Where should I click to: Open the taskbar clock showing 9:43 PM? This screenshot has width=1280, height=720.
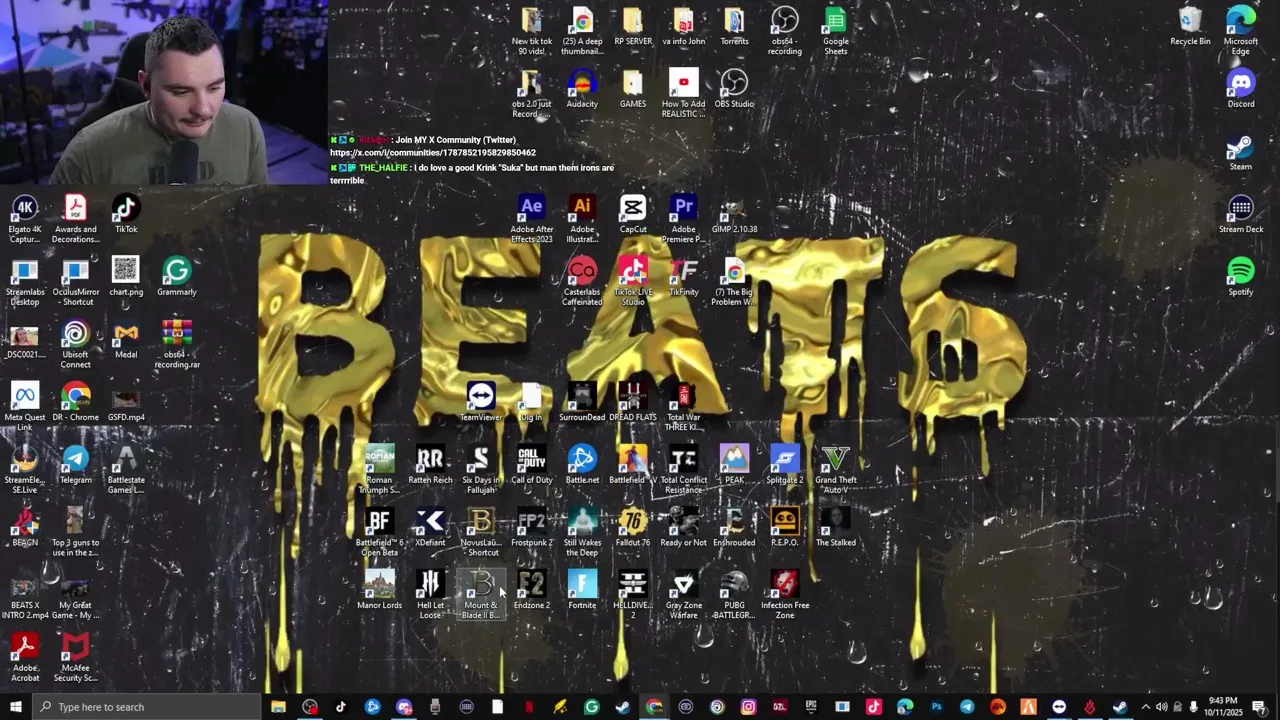click(1223, 707)
